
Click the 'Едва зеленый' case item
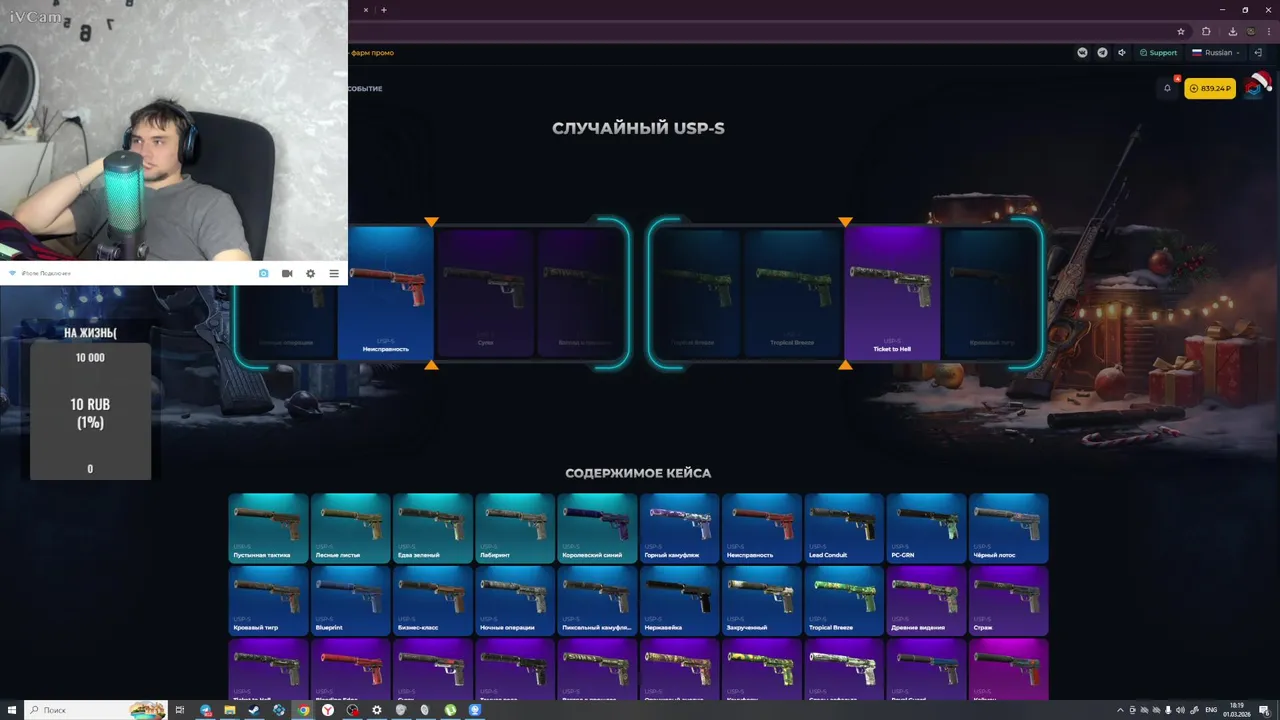tap(432, 527)
